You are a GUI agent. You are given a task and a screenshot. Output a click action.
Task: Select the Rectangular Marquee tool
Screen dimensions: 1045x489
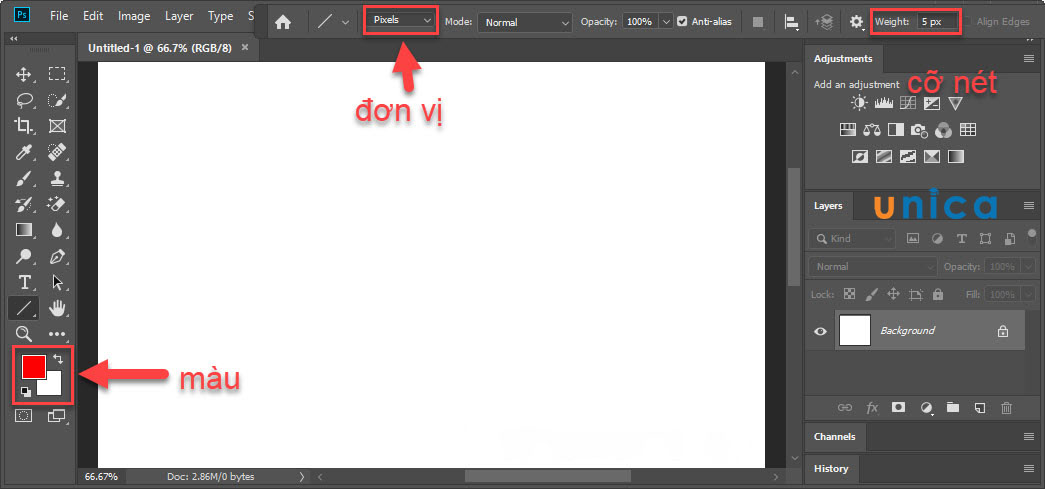(x=57, y=74)
